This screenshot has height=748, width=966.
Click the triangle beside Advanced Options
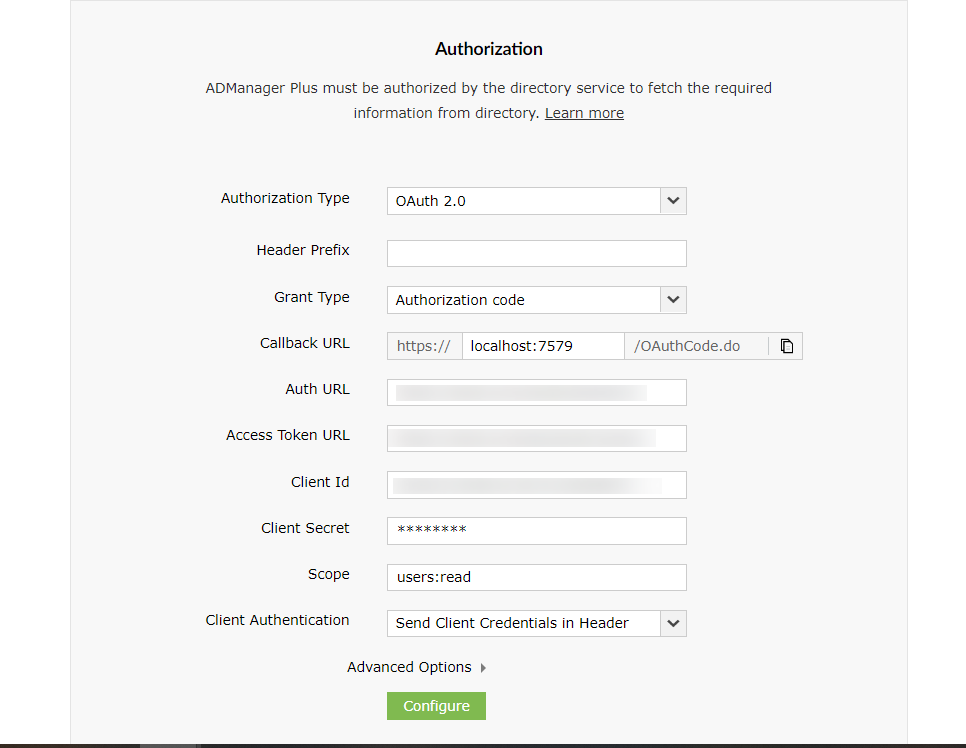(484, 668)
